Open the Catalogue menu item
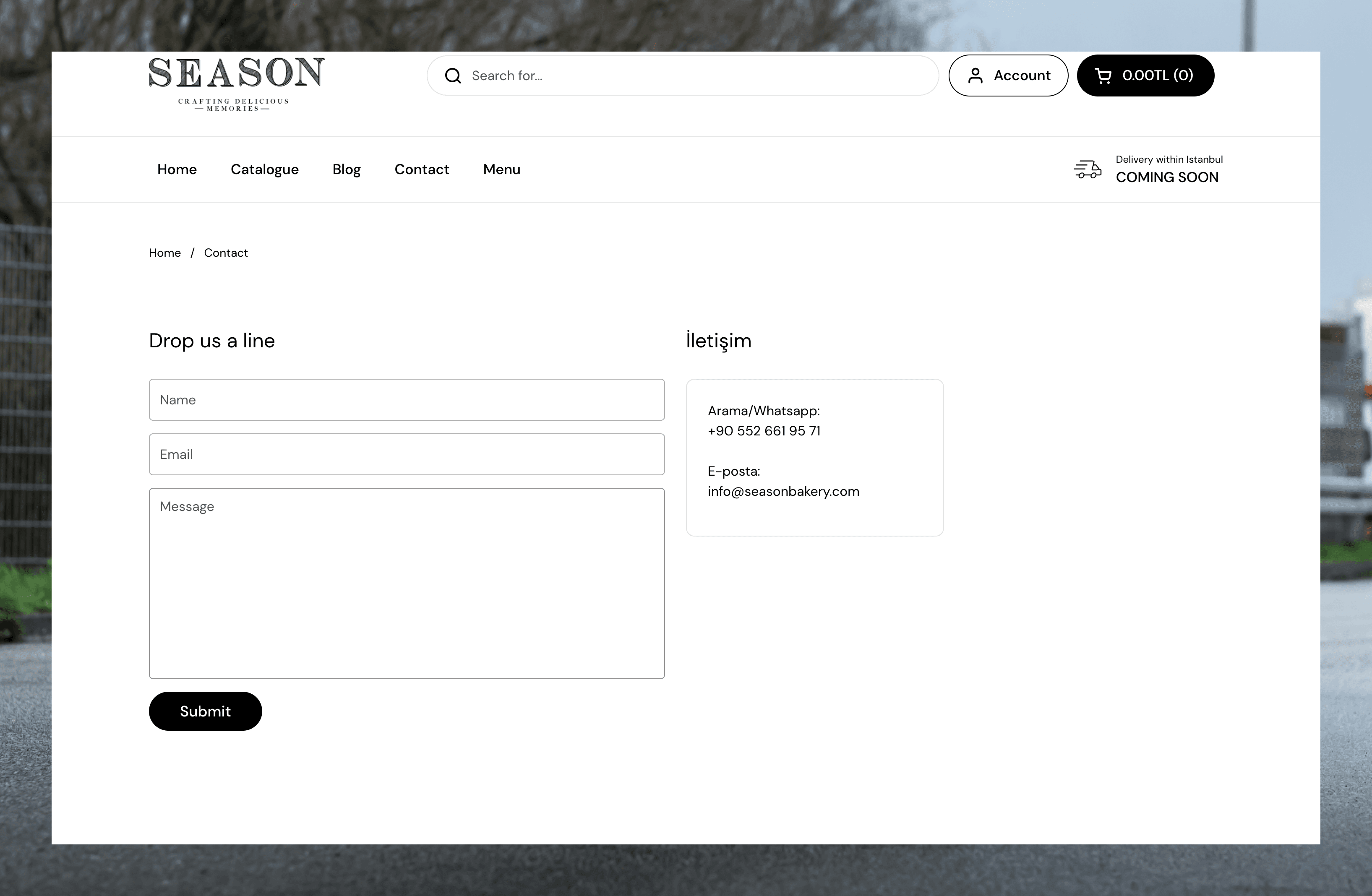1372x896 pixels. (265, 169)
